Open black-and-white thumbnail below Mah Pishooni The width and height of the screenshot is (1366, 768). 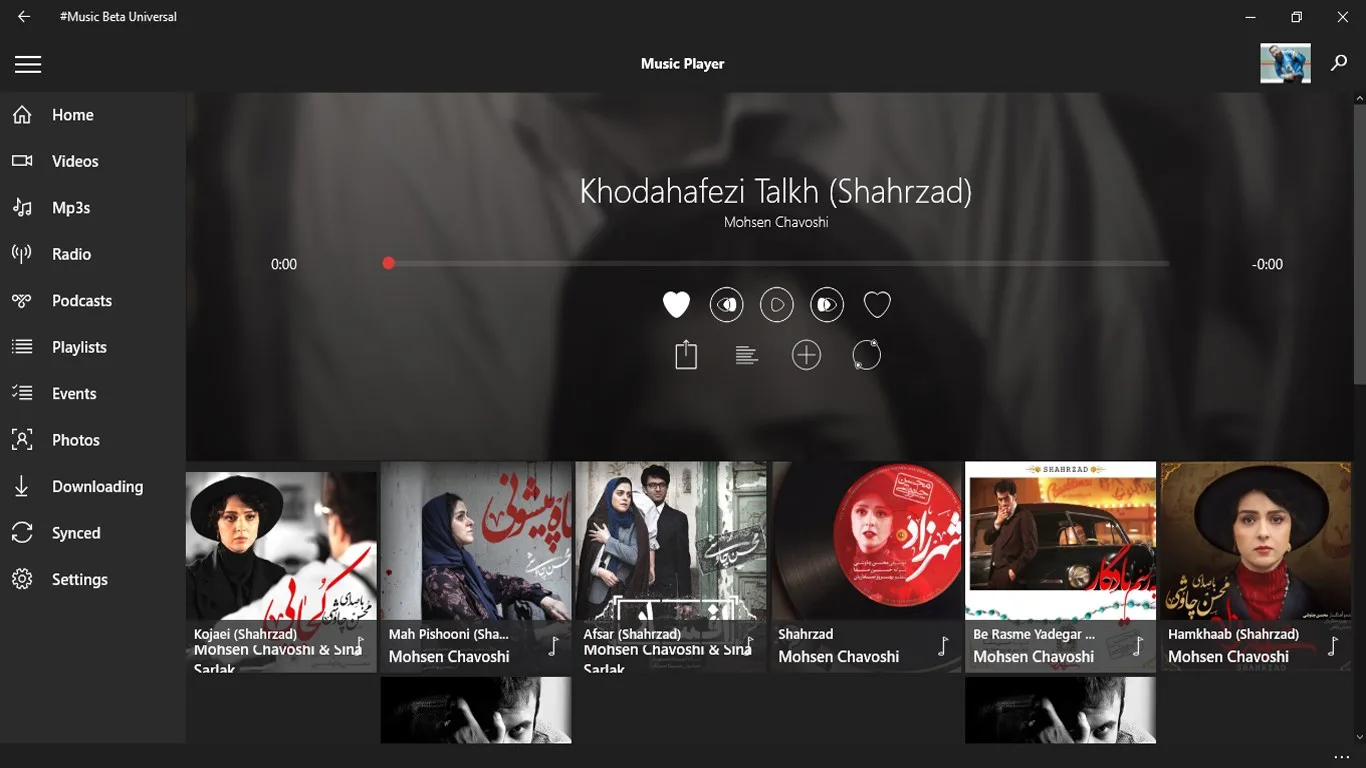tap(476, 710)
